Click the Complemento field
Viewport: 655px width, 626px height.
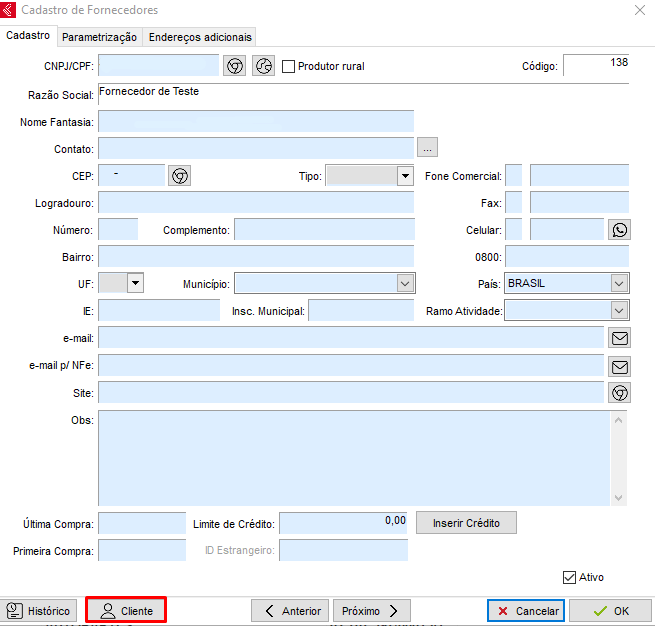click(x=325, y=229)
